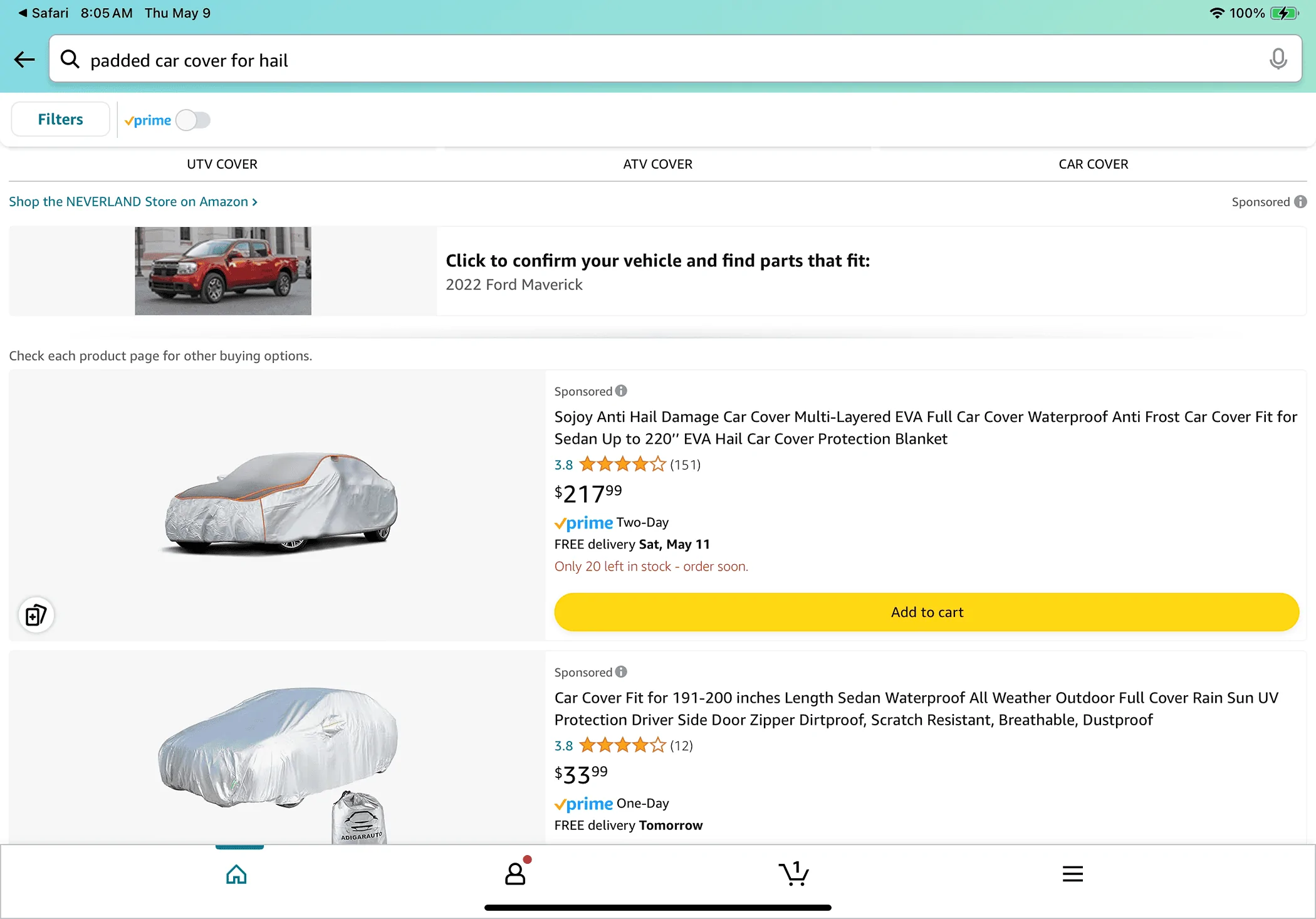Open the Filters button
Viewport: 1316px width, 919px height.
click(60, 119)
